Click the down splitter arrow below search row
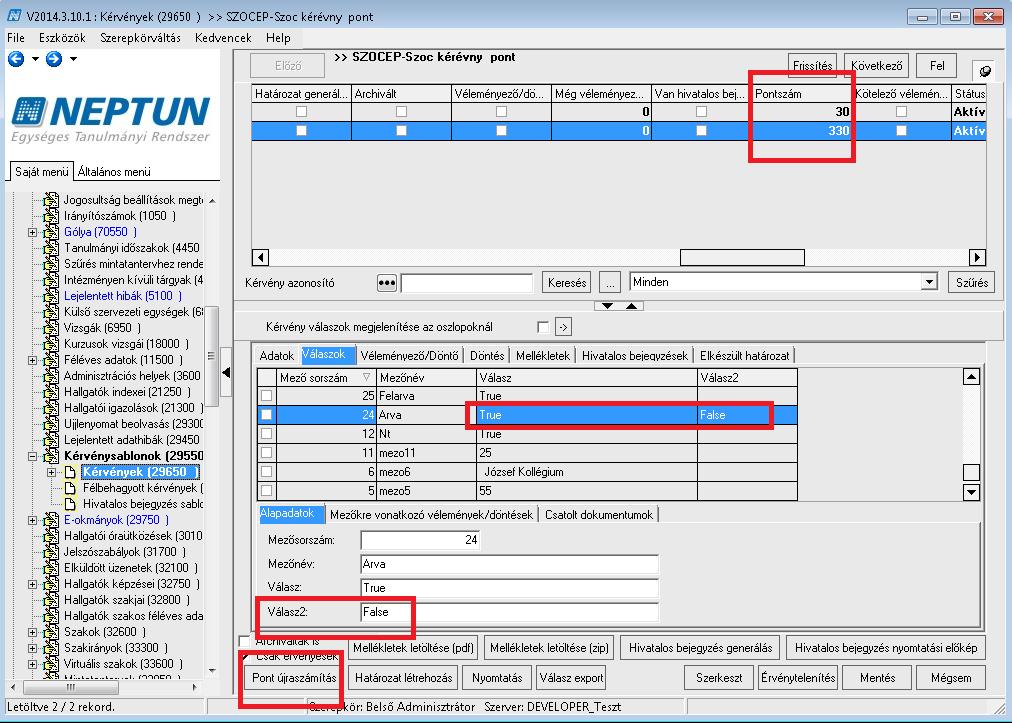This screenshot has width=1012, height=723. click(607, 305)
